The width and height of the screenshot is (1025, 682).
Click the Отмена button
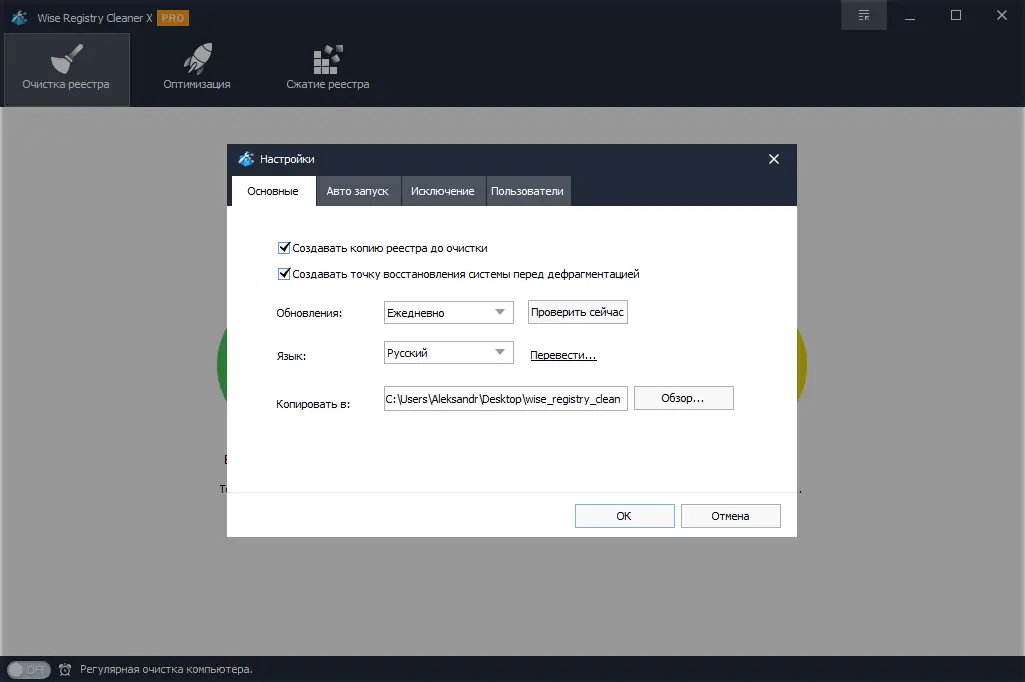point(730,516)
